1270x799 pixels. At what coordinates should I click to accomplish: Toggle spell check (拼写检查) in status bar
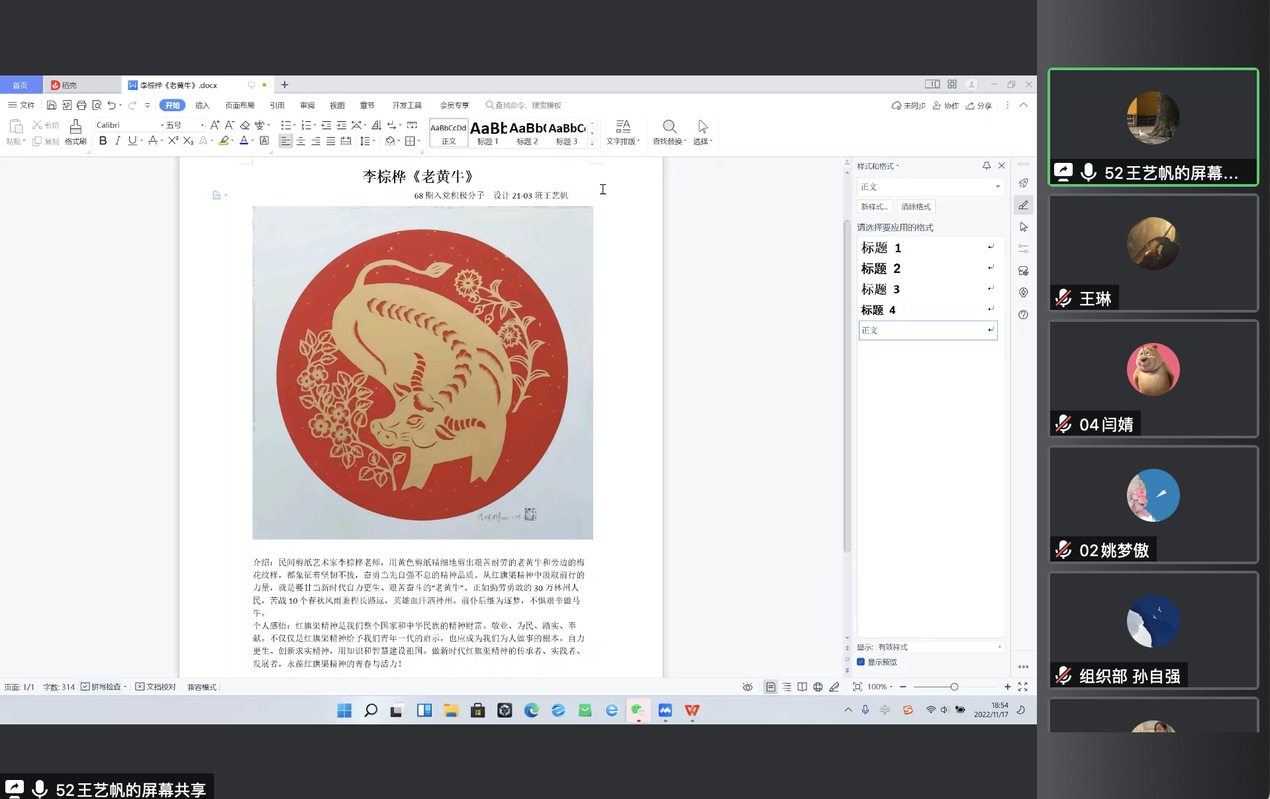pos(104,687)
